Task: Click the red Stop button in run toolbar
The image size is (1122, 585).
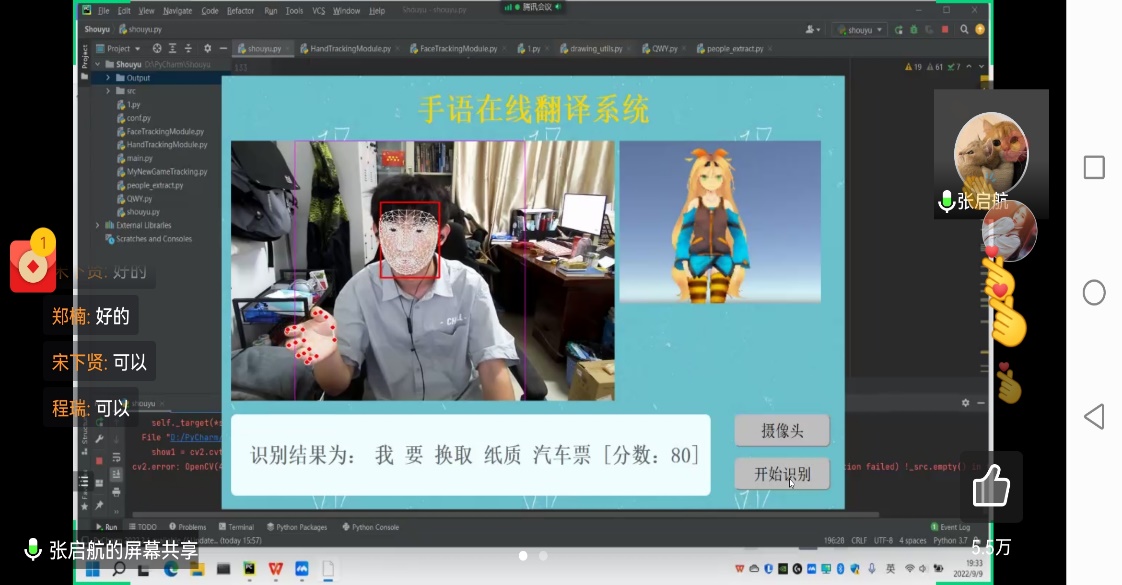Action: (99, 461)
